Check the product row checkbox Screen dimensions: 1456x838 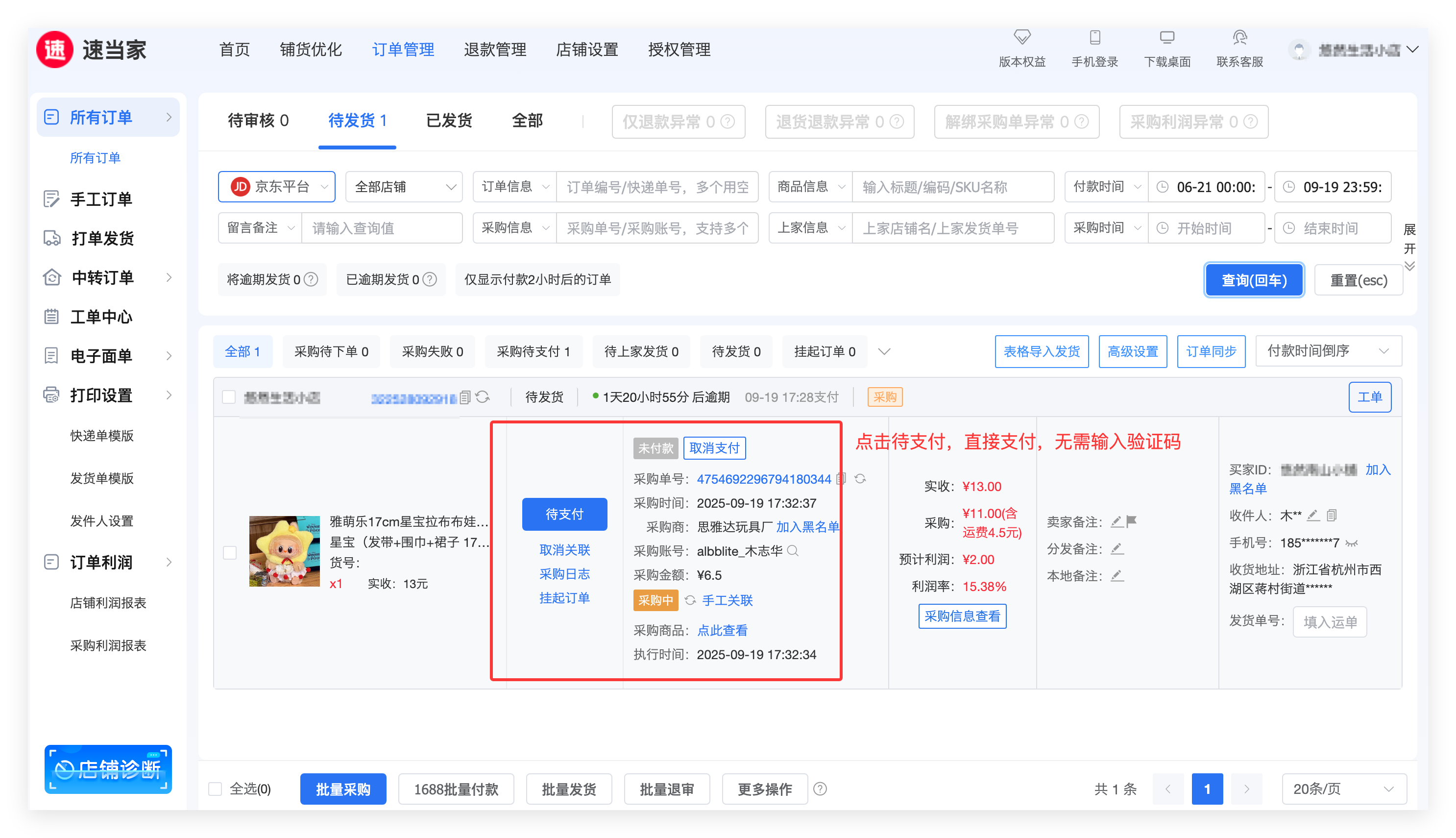click(230, 552)
